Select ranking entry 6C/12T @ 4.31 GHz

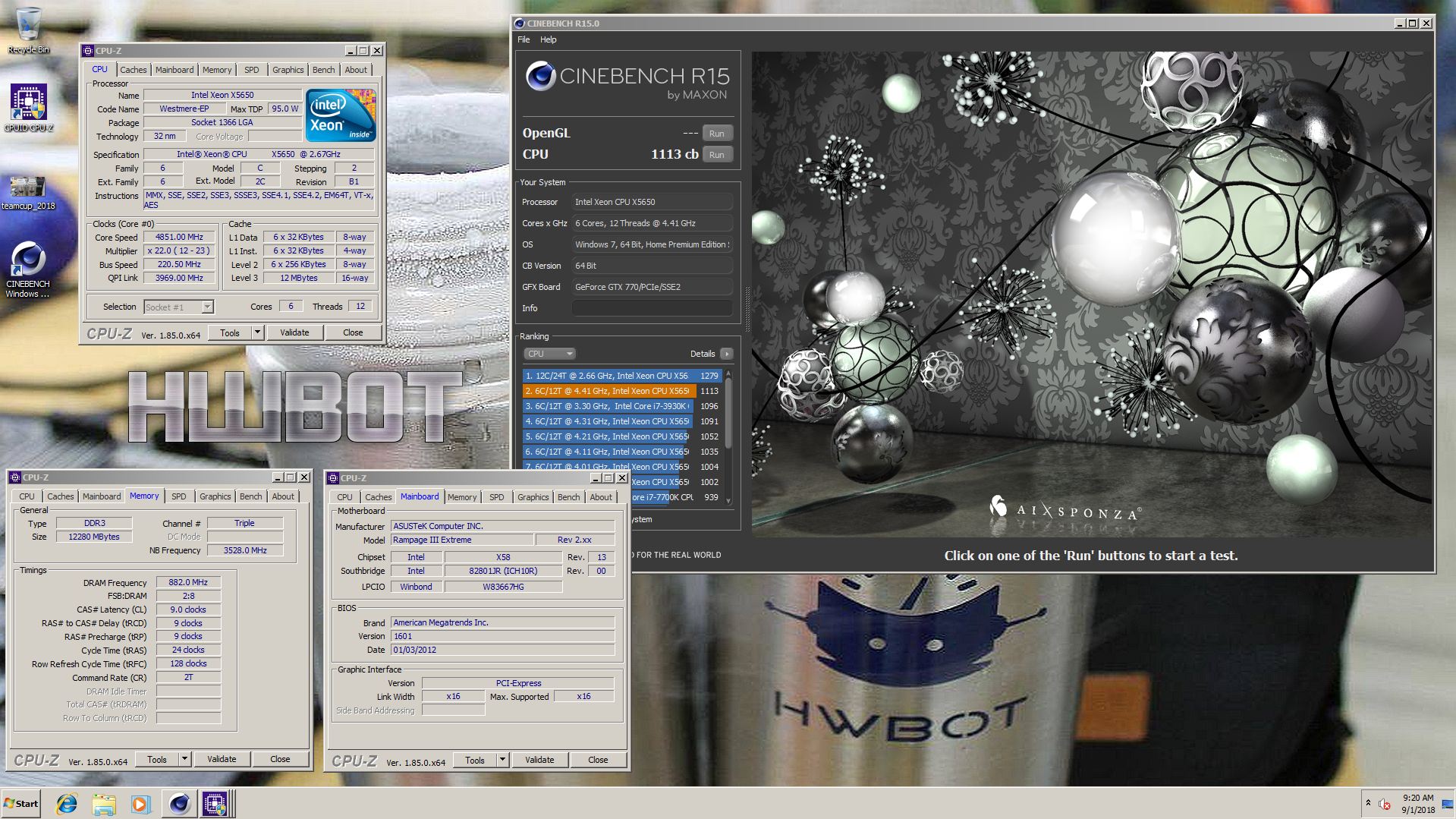pos(622,421)
